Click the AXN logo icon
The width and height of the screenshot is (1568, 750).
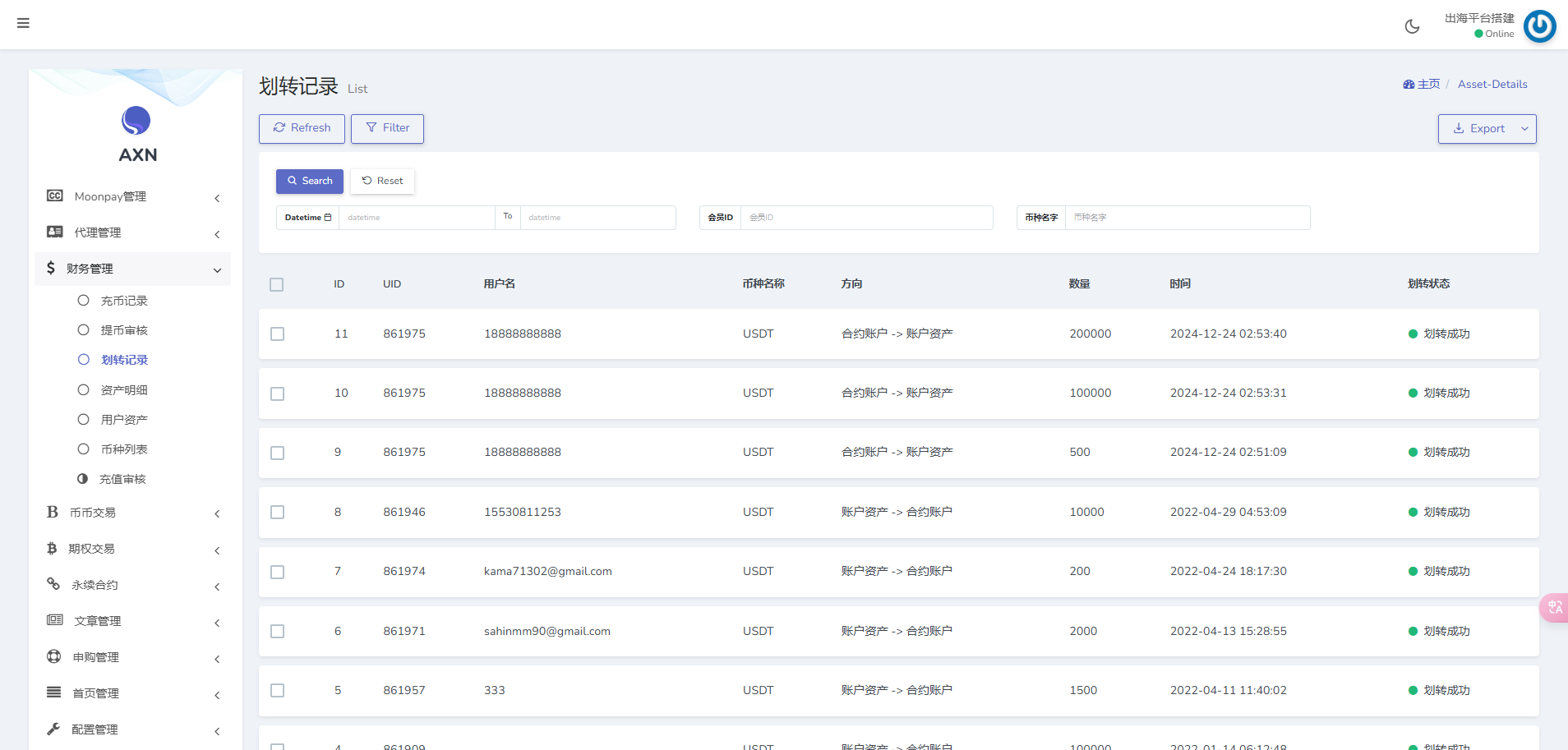(x=136, y=121)
